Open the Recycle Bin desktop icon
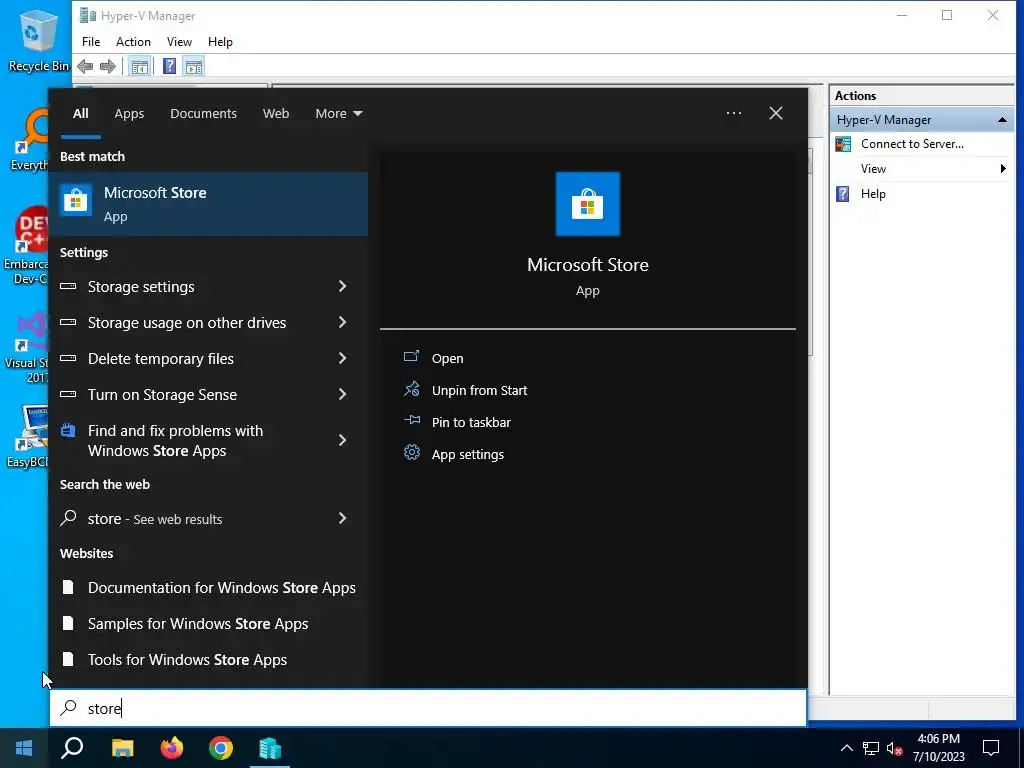1024x768 pixels. pyautogui.click(x=38, y=39)
